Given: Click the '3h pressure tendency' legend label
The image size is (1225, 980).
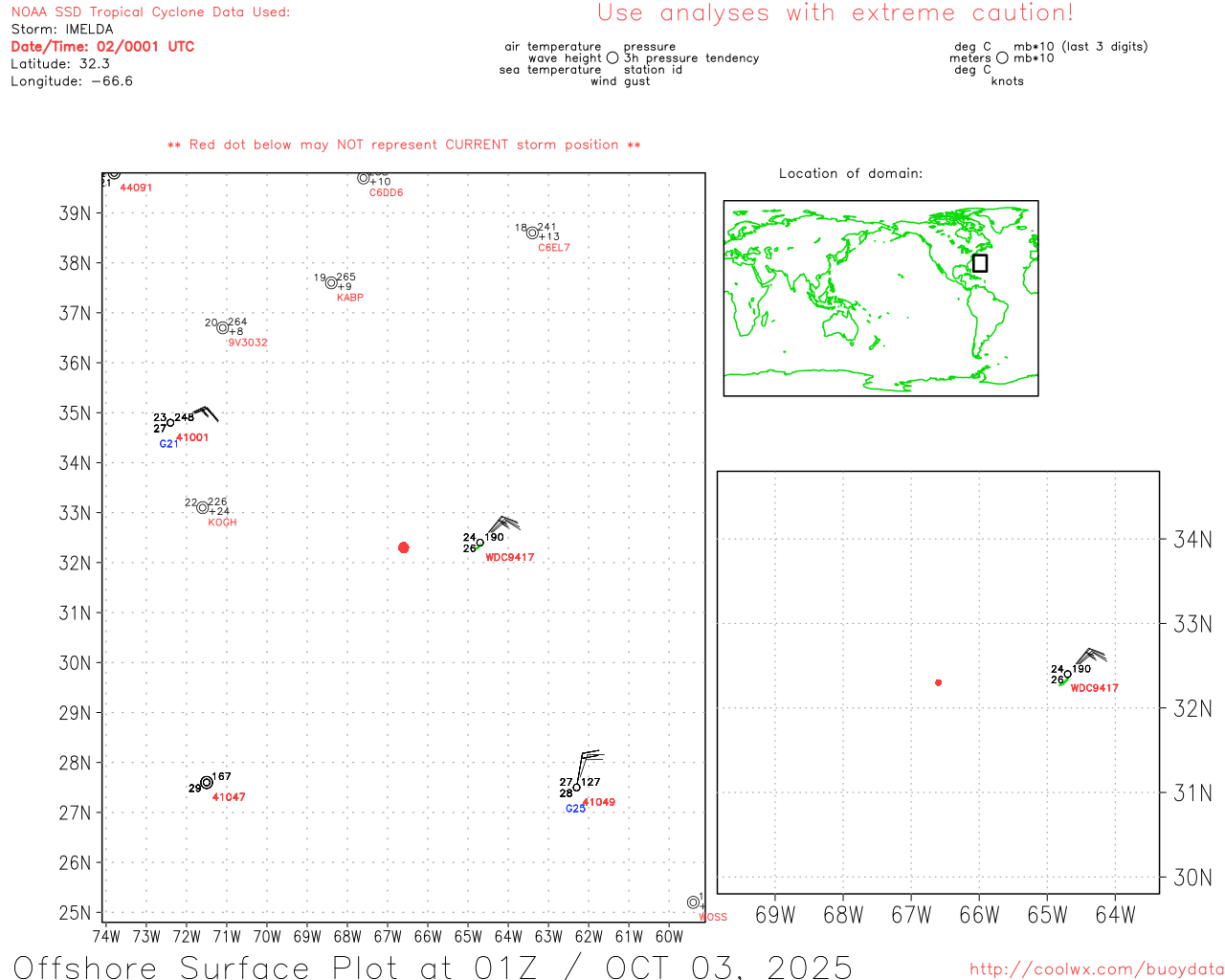Looking at the screenshot, I should click(x=692, y=58).
